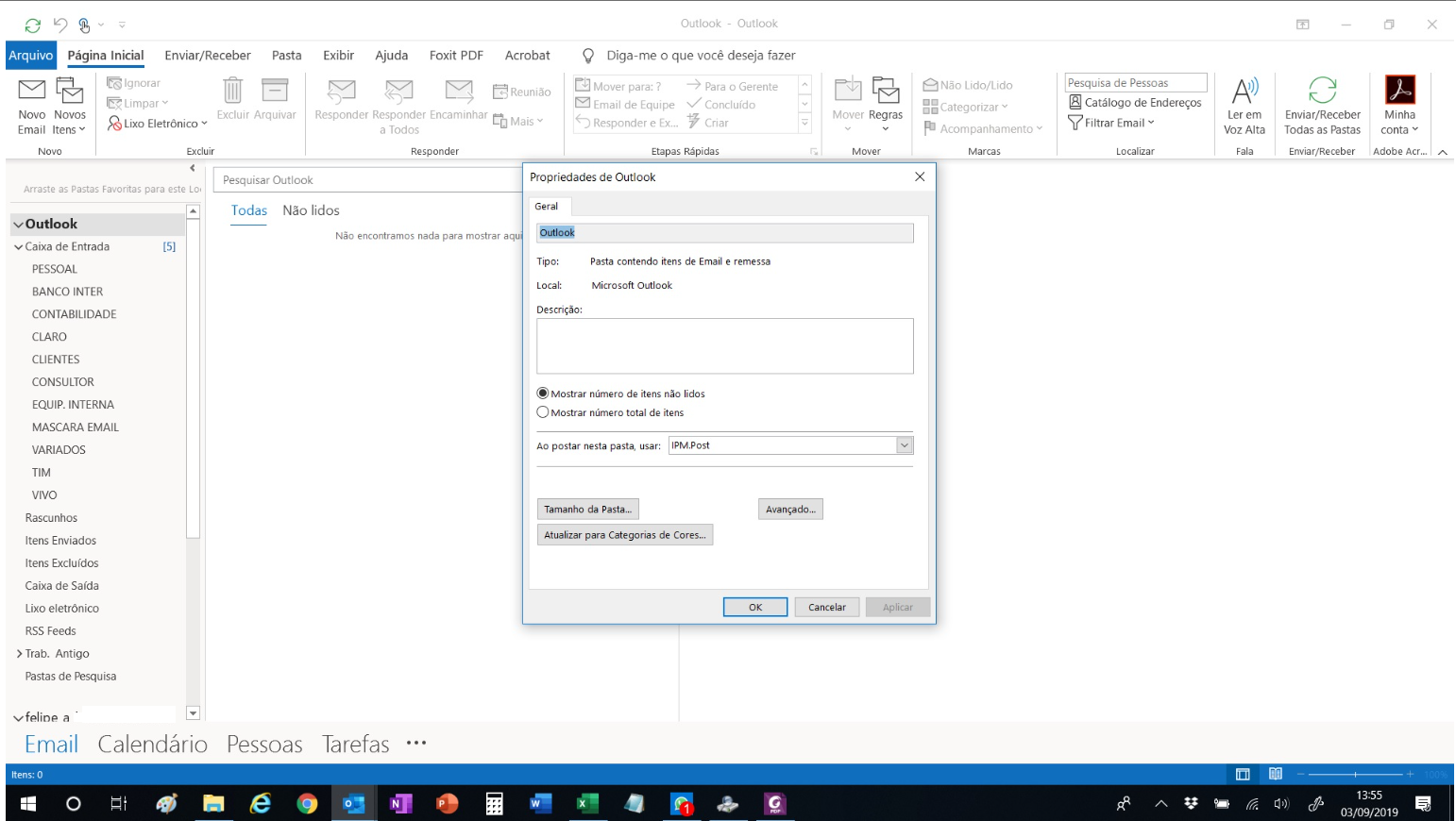The image size is (1456, 821).
Task: Open Catálogo de Endereços
Action: 1135,103
